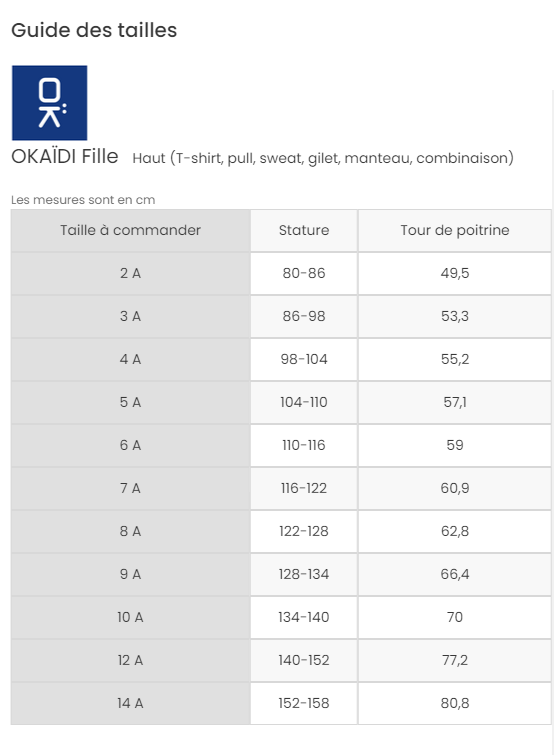This screenshot has width=554, height=755.
Task: Select the Guide des tailles heading
Action: (94, 30)
